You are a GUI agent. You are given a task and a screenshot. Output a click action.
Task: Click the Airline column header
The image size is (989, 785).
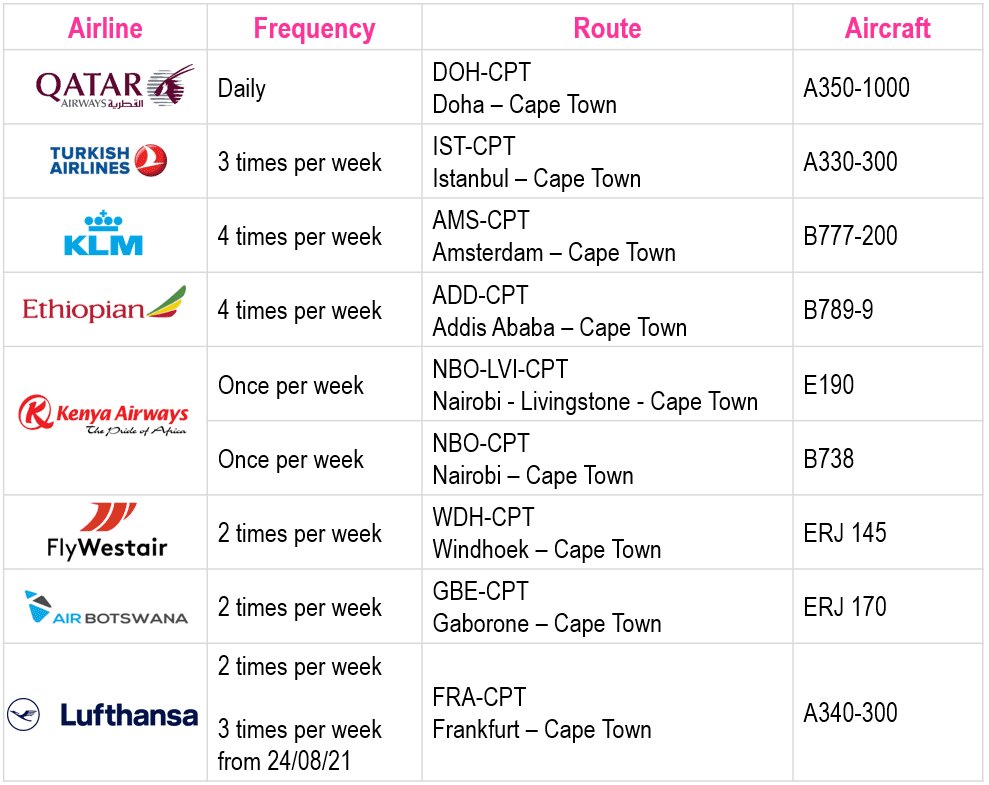(x=105, y=28)
